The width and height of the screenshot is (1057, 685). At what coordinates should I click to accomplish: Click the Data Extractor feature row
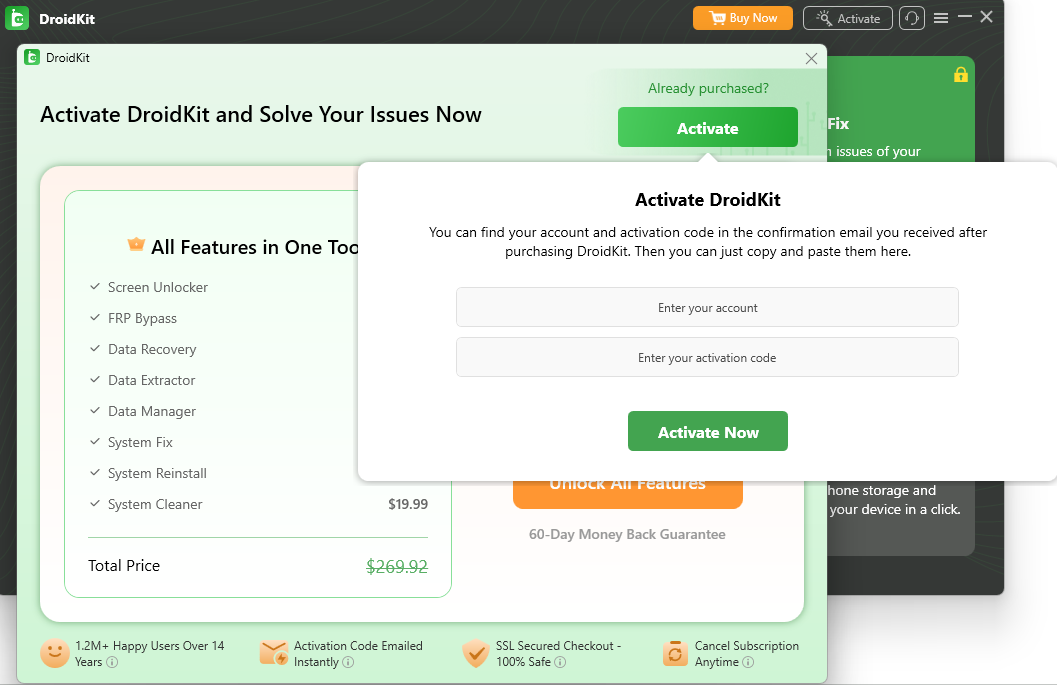point(258,380)
